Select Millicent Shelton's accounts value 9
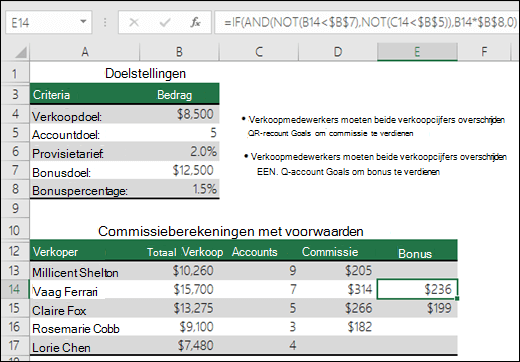 259,271
